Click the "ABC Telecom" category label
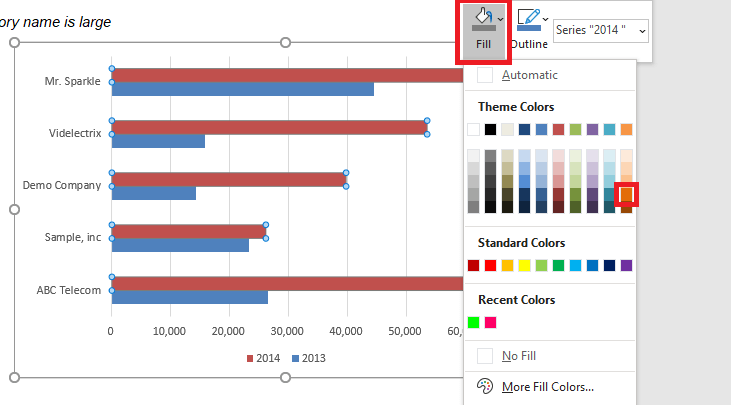The width and height of the screenshot is (731, 405). 69,290
